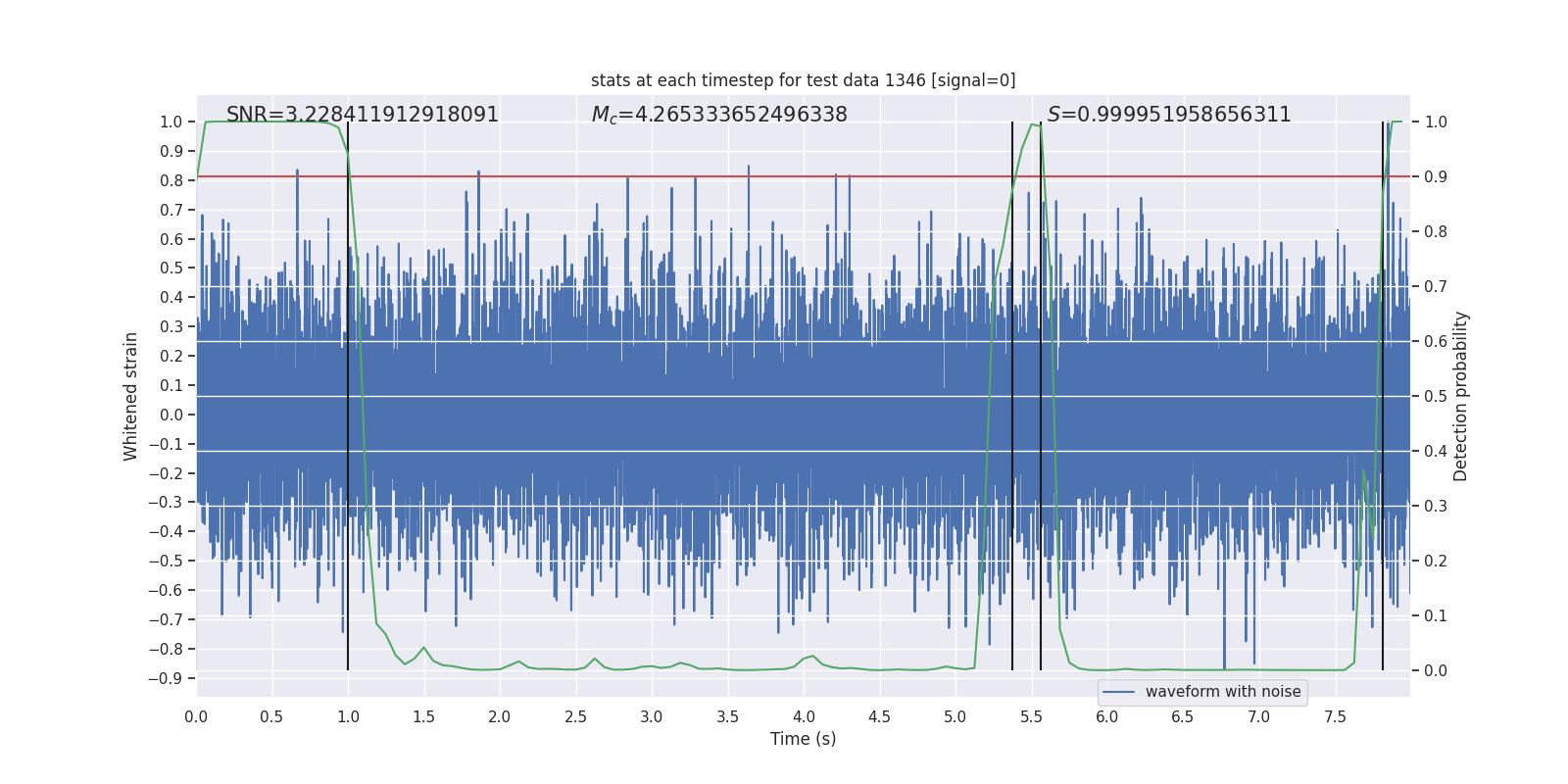The image size is (1568, 784).
Task: Click the −0.5 tick on the Whitened strain axis
Action: pyautogui.click(x=166, y=561)
